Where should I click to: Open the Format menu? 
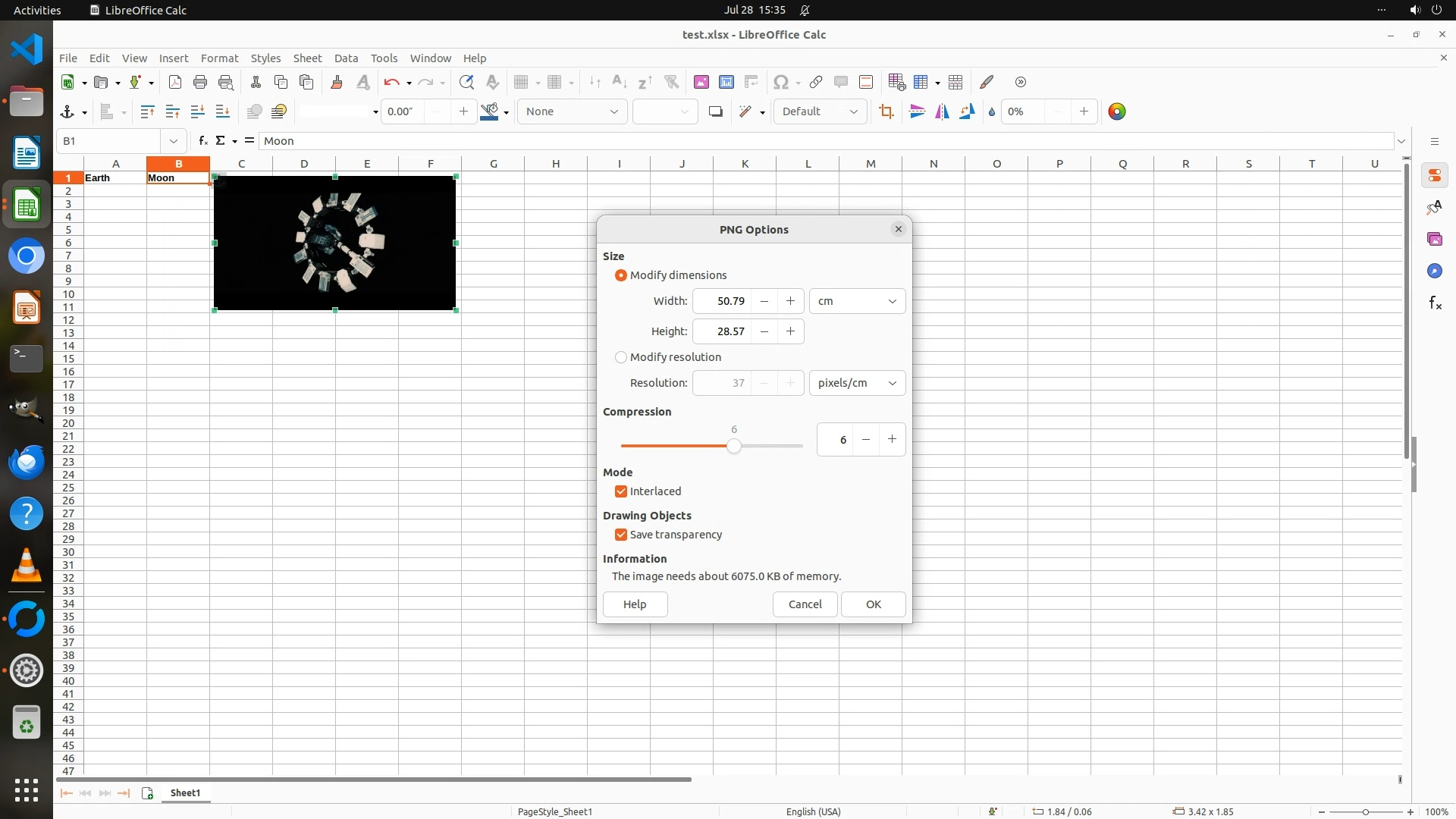pyautogui.click(x=219, y=58)
